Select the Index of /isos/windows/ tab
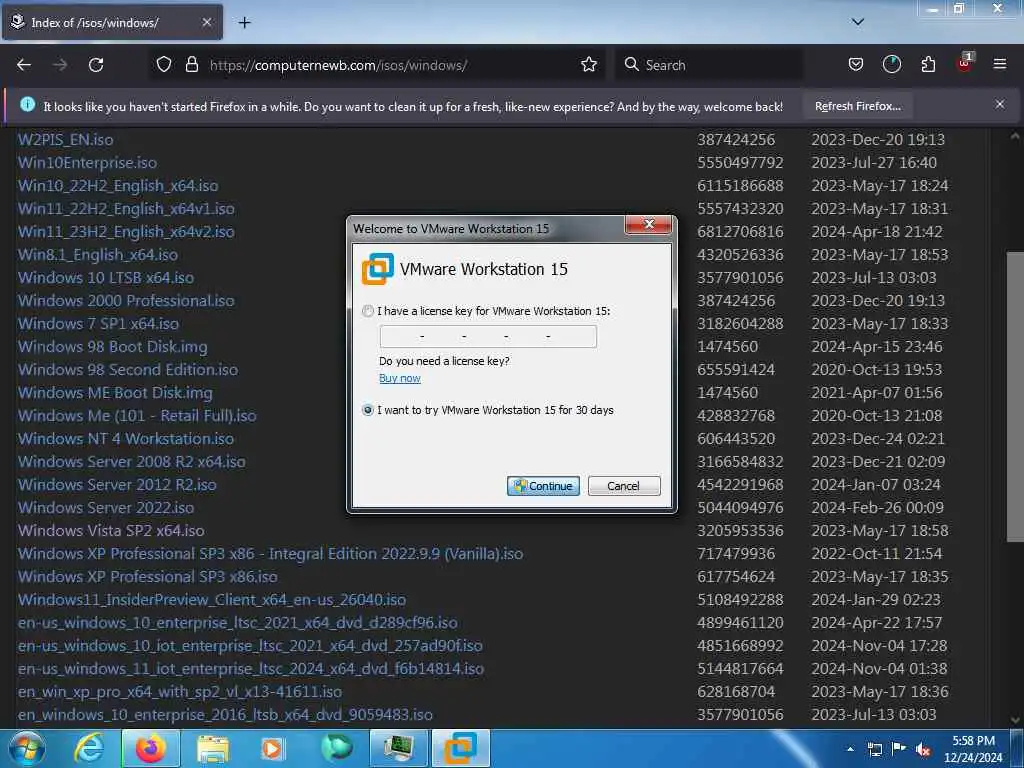 click(112, 22)
